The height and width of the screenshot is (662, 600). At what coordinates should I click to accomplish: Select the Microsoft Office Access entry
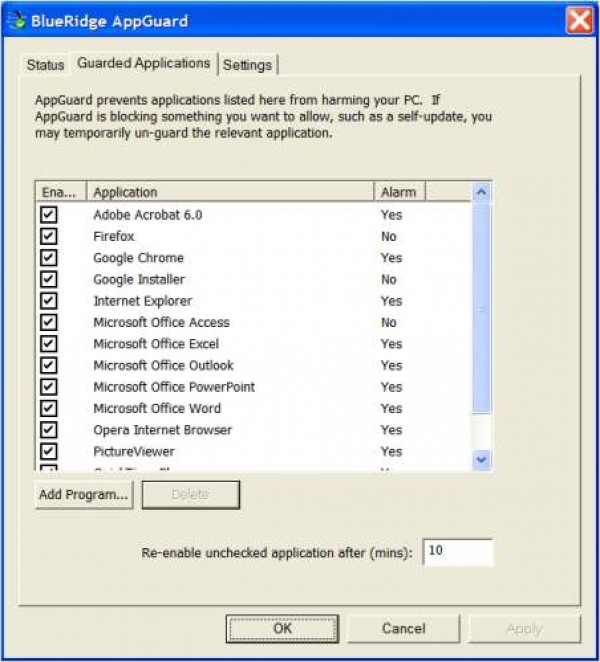pos(253,322)
